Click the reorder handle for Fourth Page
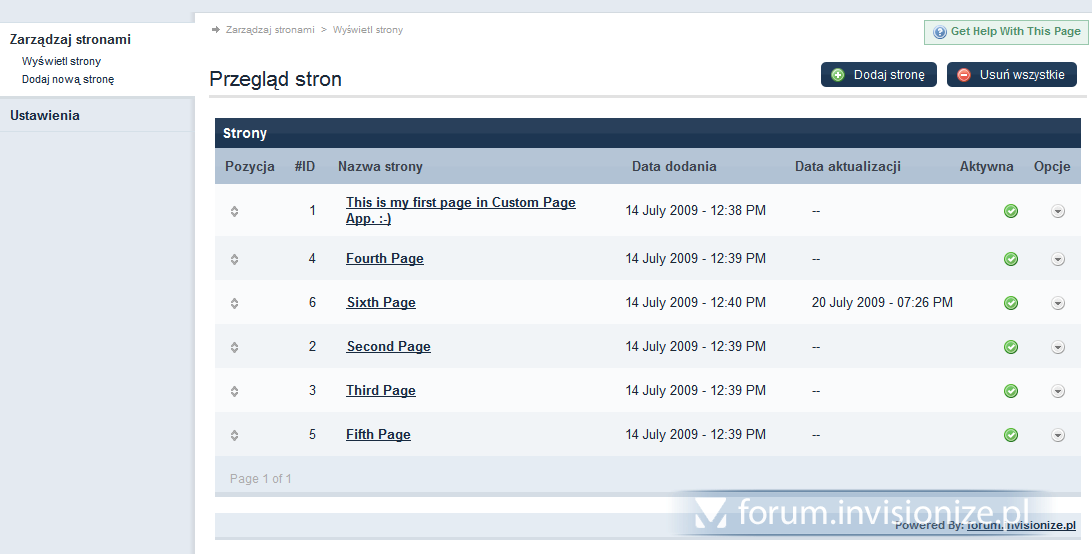The height and width of the screenshot is (554, 1092). point(234,259)
